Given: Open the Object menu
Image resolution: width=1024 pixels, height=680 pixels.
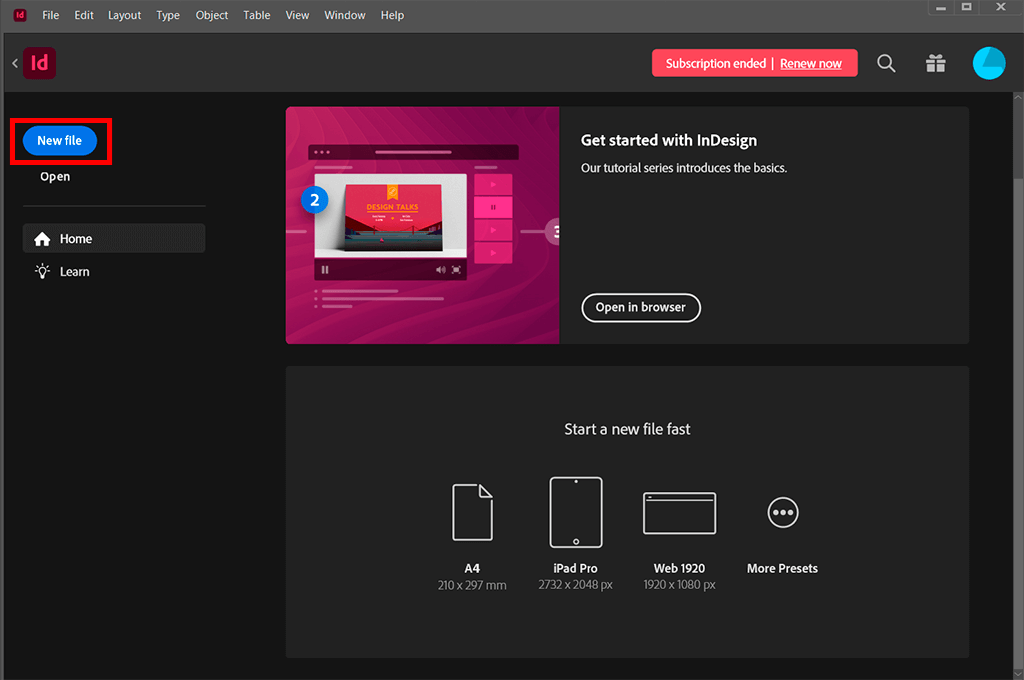Looking at the screenshot, I should pyautogui.click(x=212, y=15).
